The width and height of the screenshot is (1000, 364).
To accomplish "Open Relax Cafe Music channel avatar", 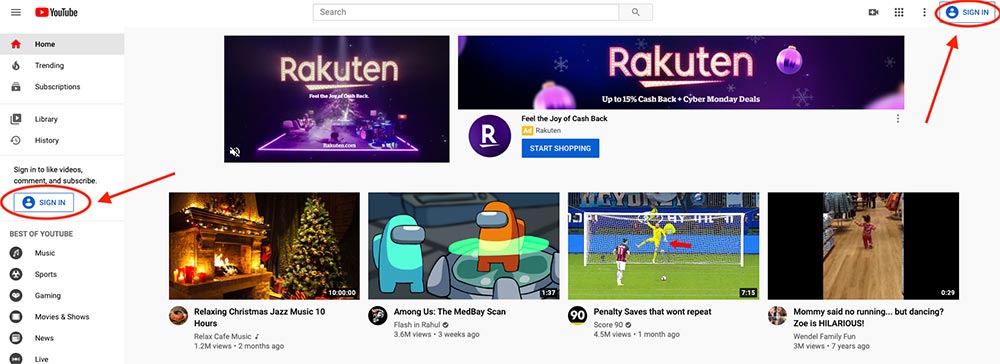I will point(179,316).
